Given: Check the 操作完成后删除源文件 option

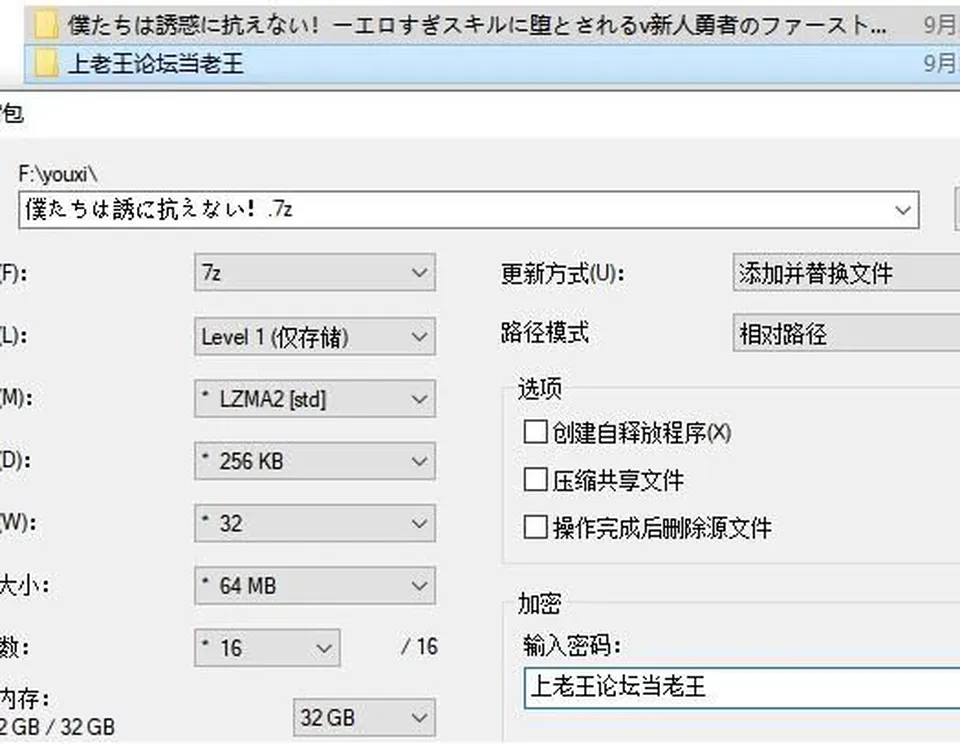Looking at the screenshot, I should [535, 527].
